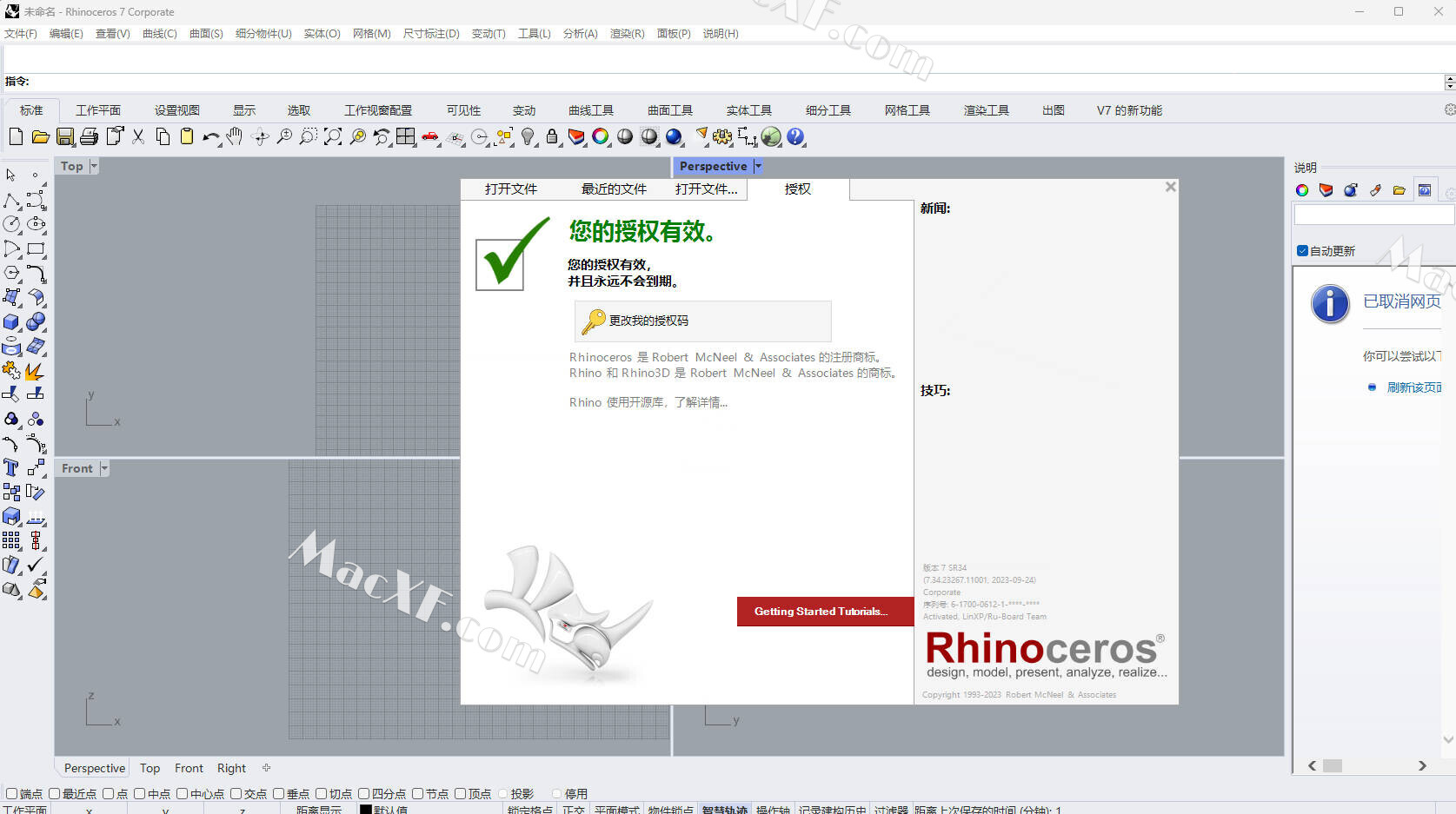This screenshot has width=1456, height=814.
Task: Select the circle tool in left sidebar
Action: [x=11, y=224]
